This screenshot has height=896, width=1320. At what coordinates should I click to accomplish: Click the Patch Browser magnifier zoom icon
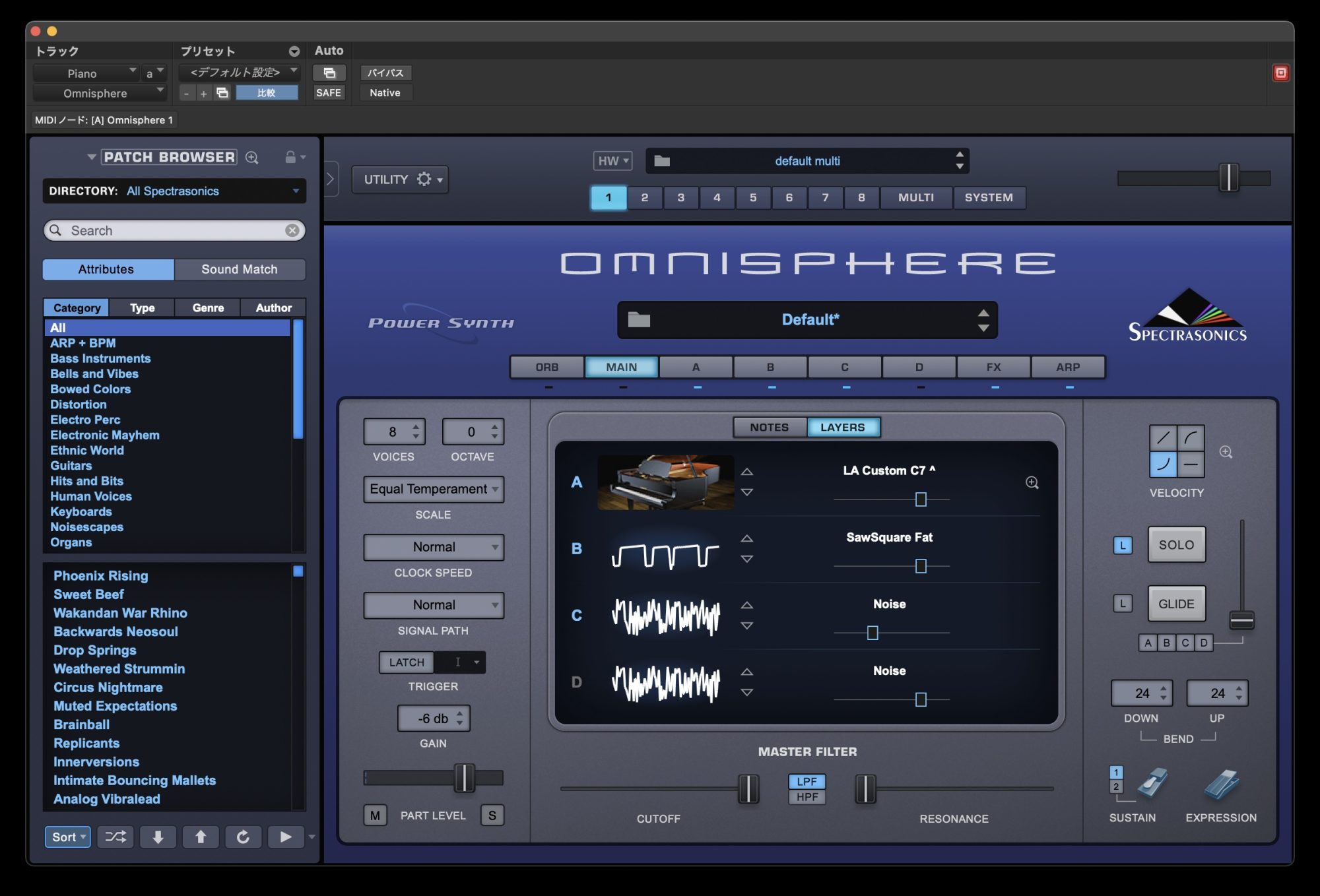pyautogui.click(x=251, y=157)
